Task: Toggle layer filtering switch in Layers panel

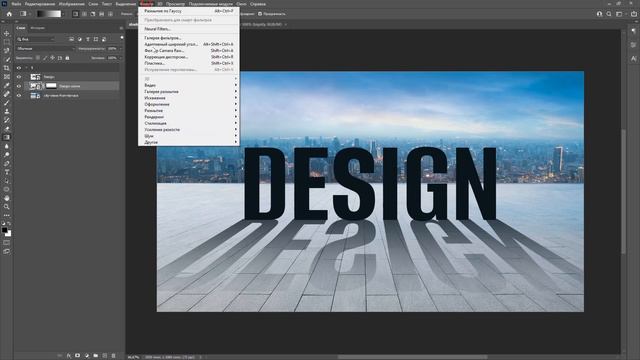Action: click(x=122, y=38)
